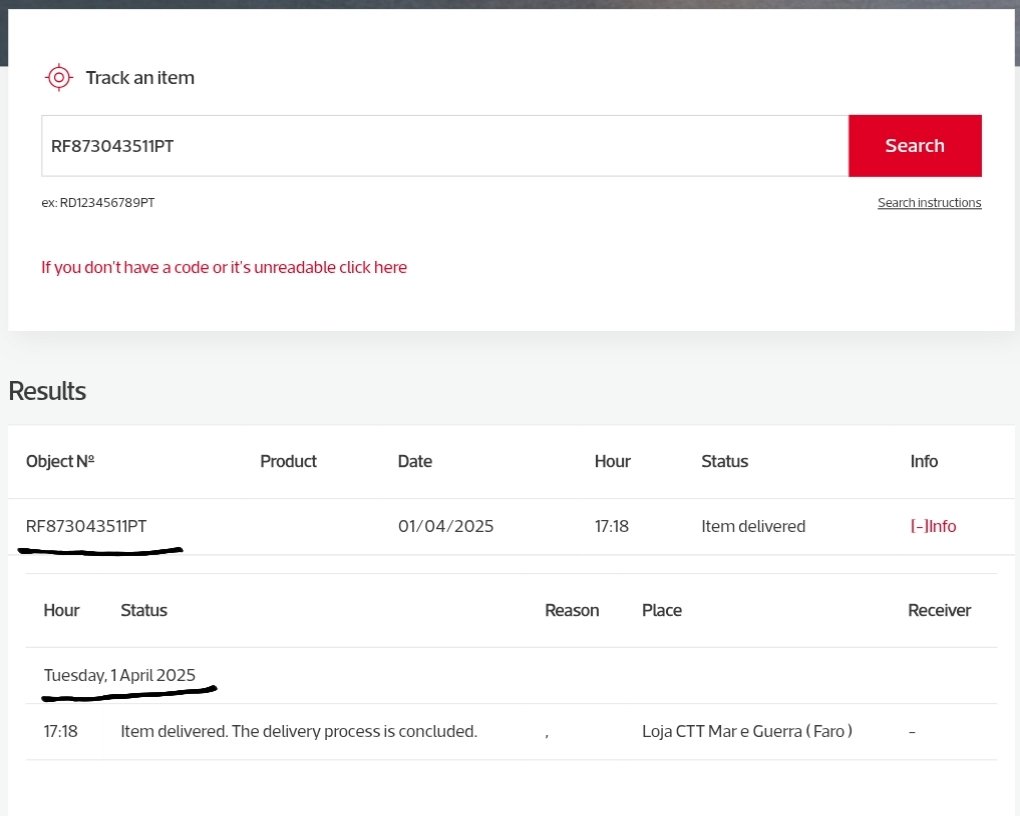
Task: Click 'The delivery process is concluded' text
Action: pyautogui.click(x=355, y=731)
